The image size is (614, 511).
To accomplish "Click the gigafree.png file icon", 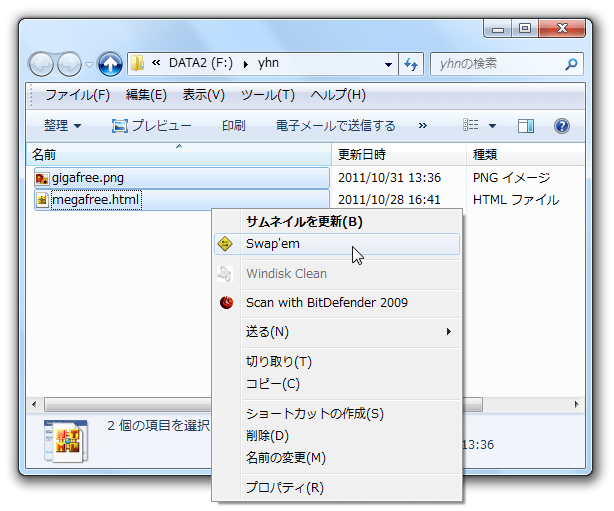I will coord(42,179).
